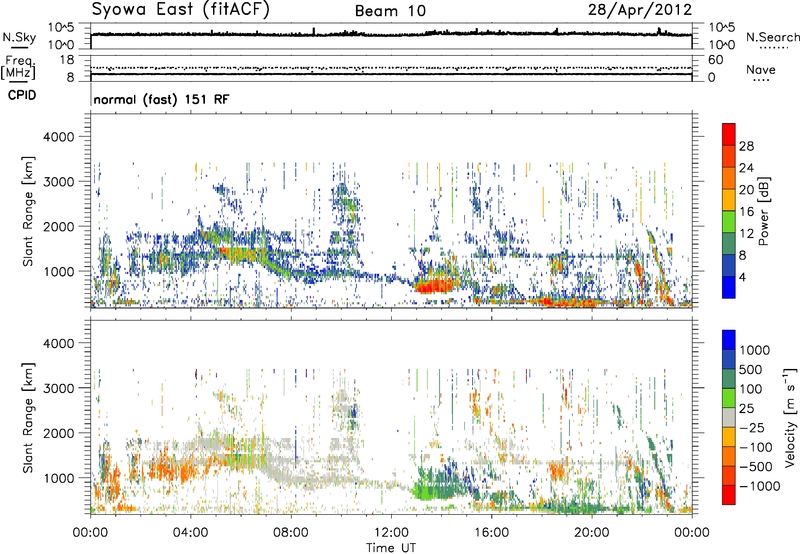
Task: Click velocity colorbar tick value 1000
Action: 754,350
